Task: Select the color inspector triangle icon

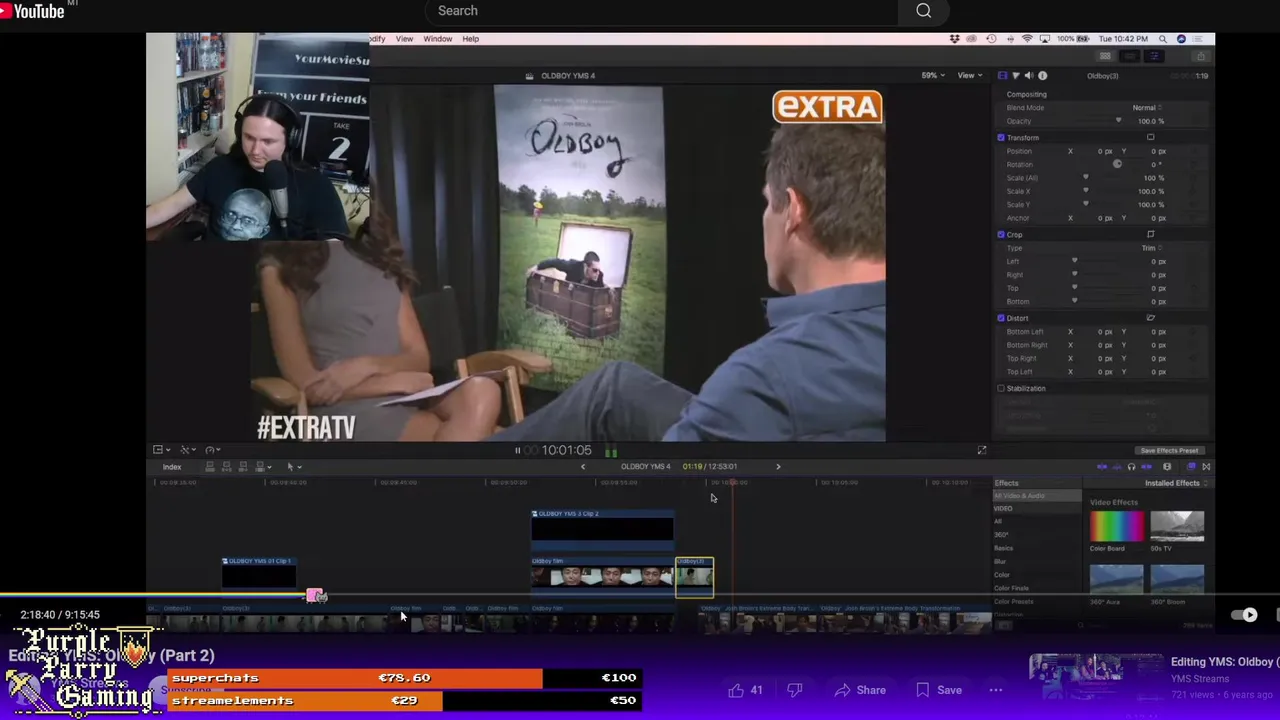Action: coord(1016,76)
